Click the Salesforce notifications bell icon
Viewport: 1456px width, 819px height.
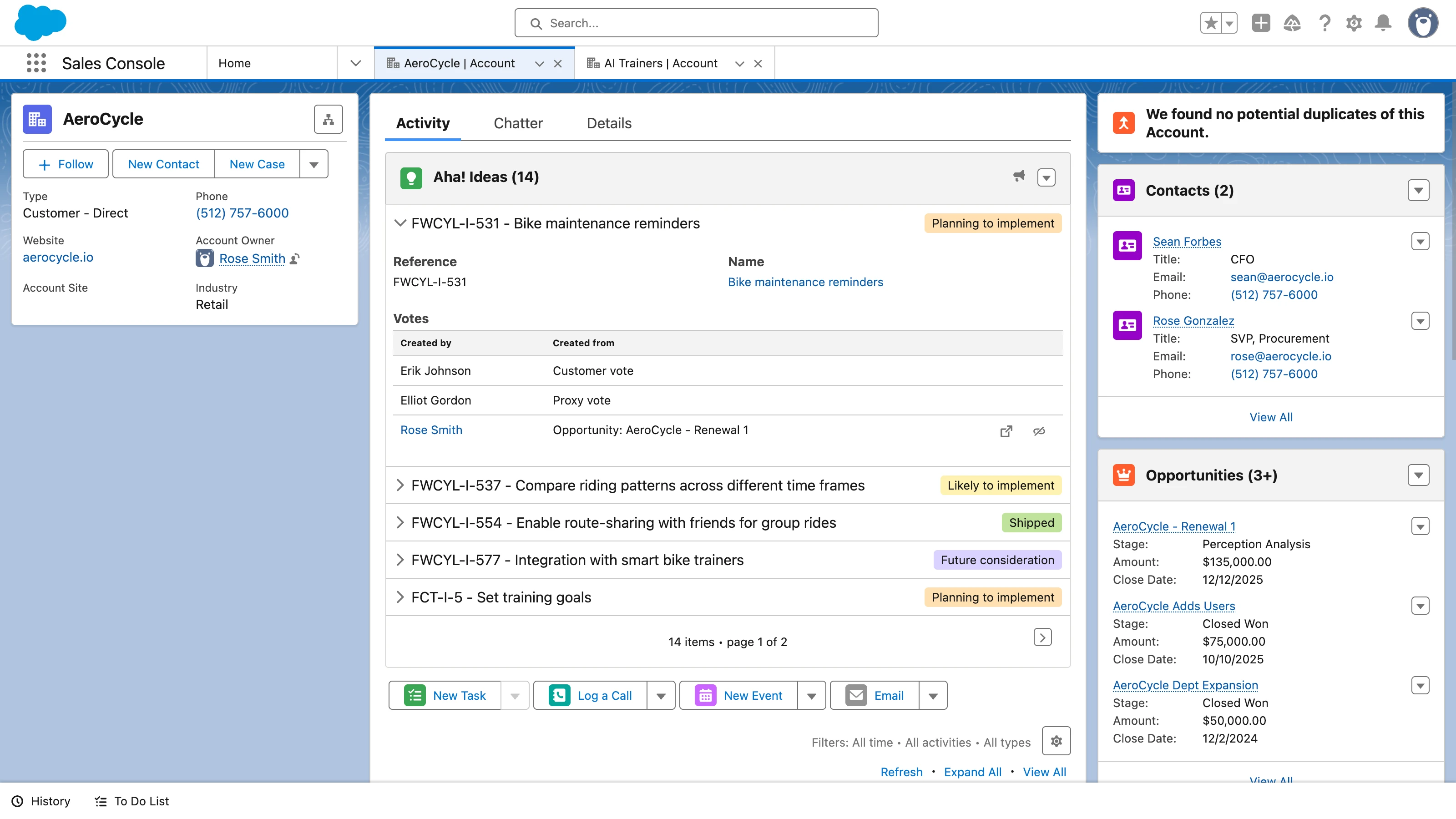pos(1383,23)
